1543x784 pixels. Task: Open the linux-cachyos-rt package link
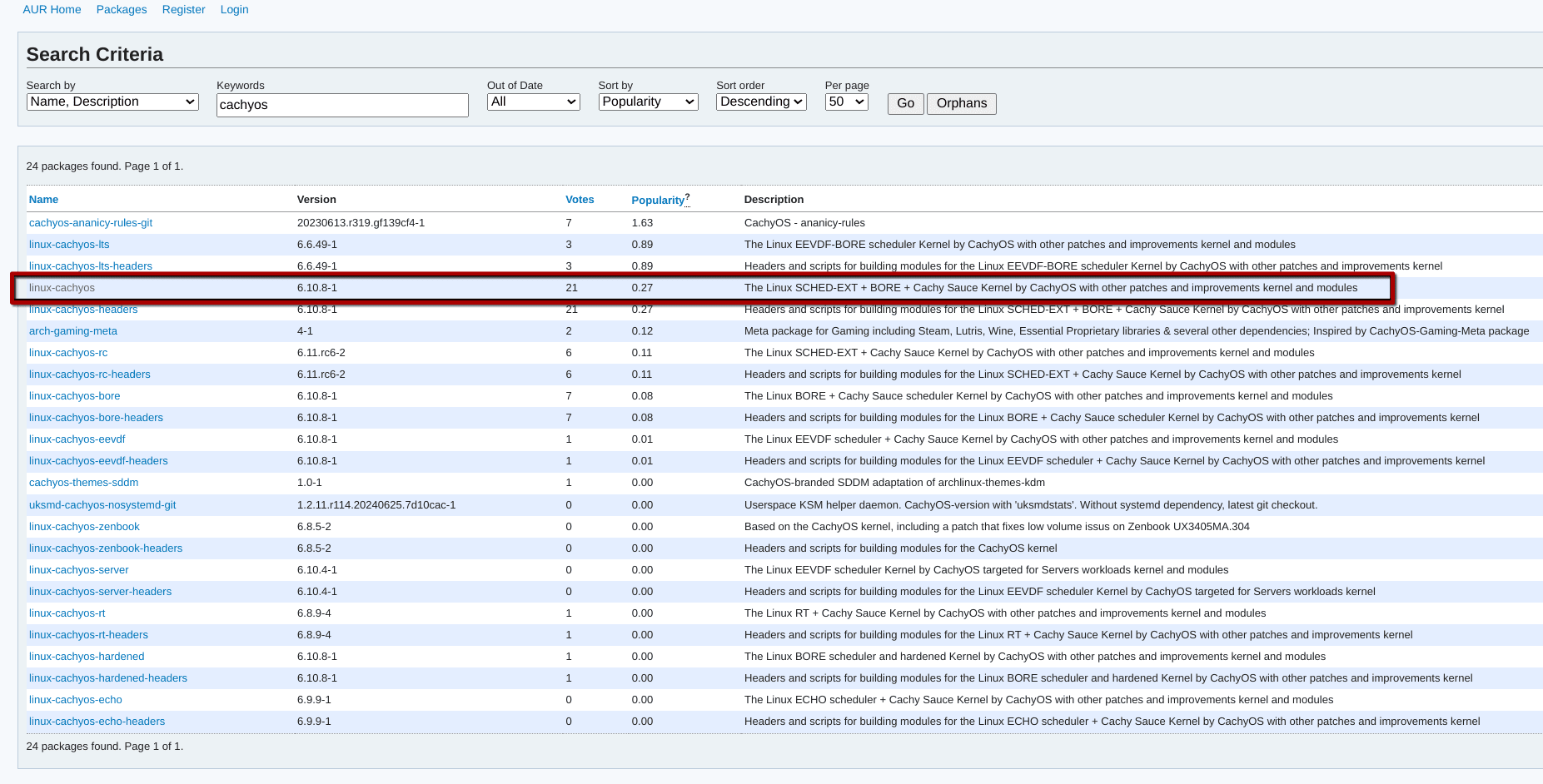(x=67, y=613)
